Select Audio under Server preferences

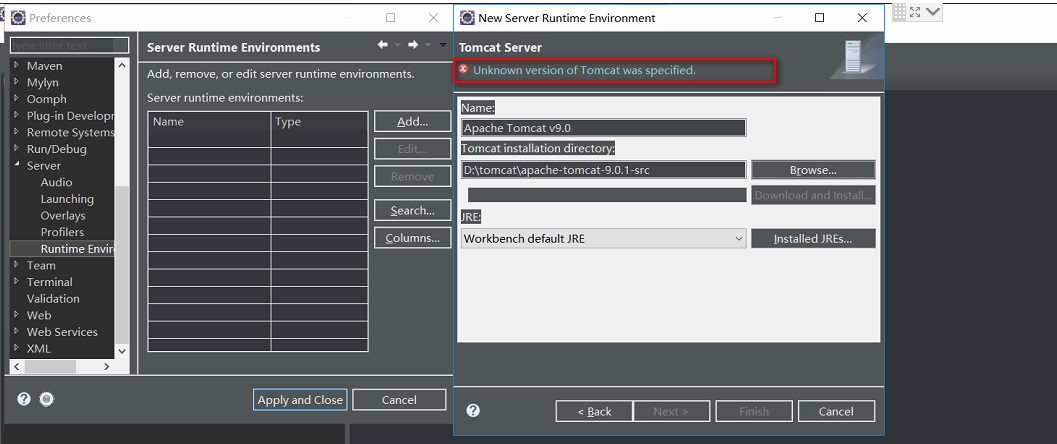[57, 182]
